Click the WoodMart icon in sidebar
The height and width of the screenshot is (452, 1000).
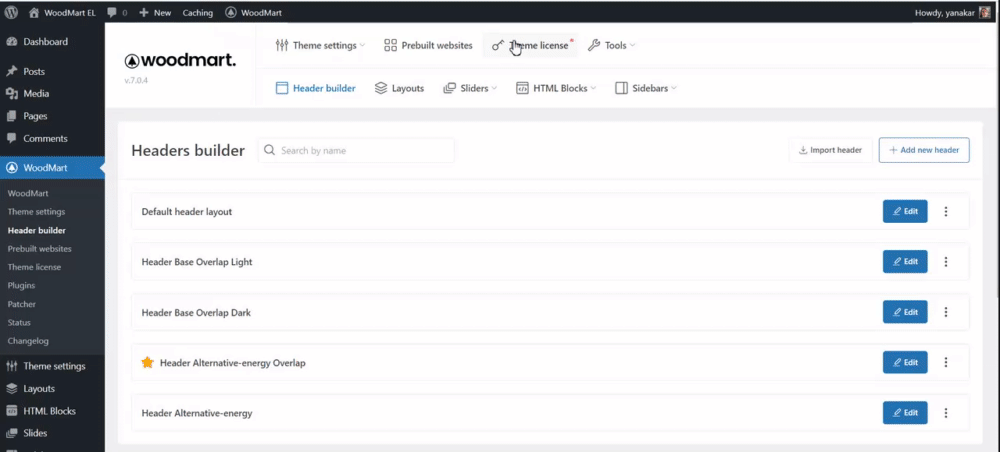click(x=11, y=168)
